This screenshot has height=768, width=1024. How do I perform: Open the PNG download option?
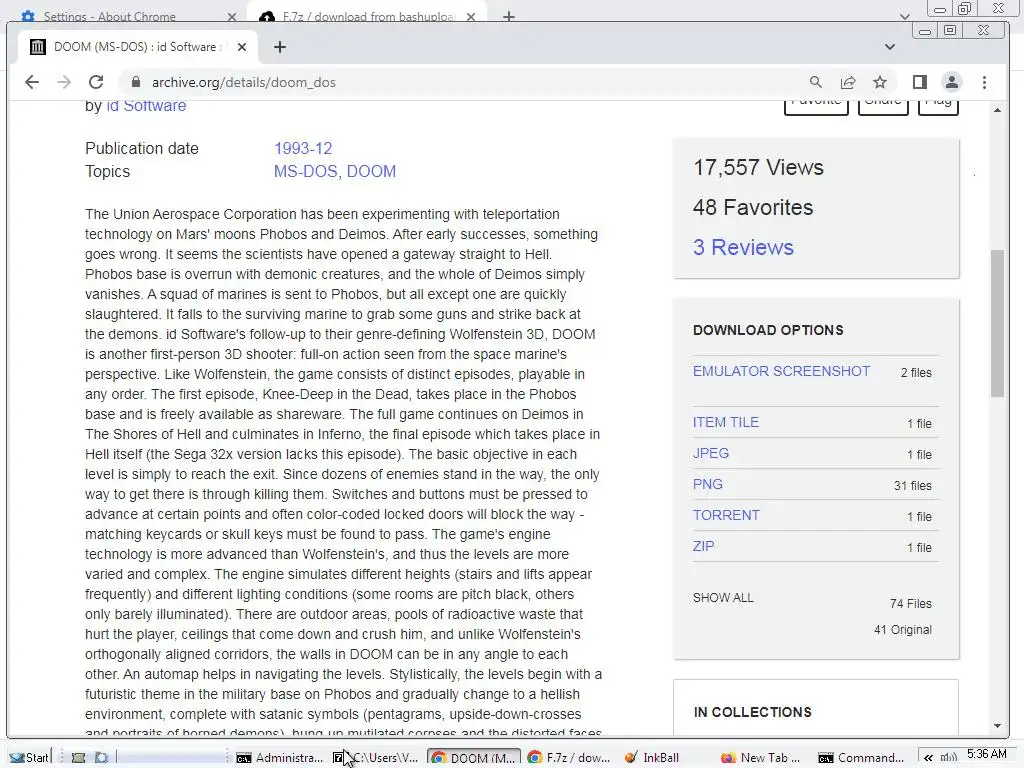coord(707,485)
